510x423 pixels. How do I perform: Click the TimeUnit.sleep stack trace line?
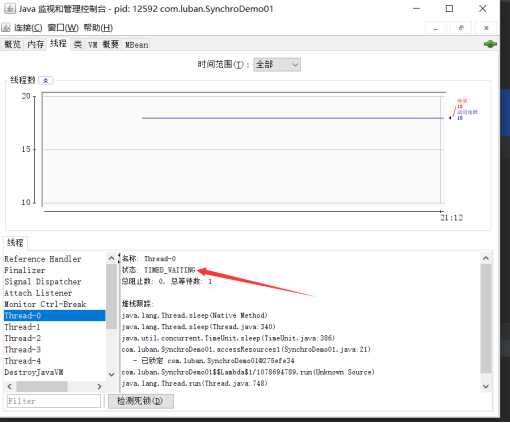[x=228, y=338]
